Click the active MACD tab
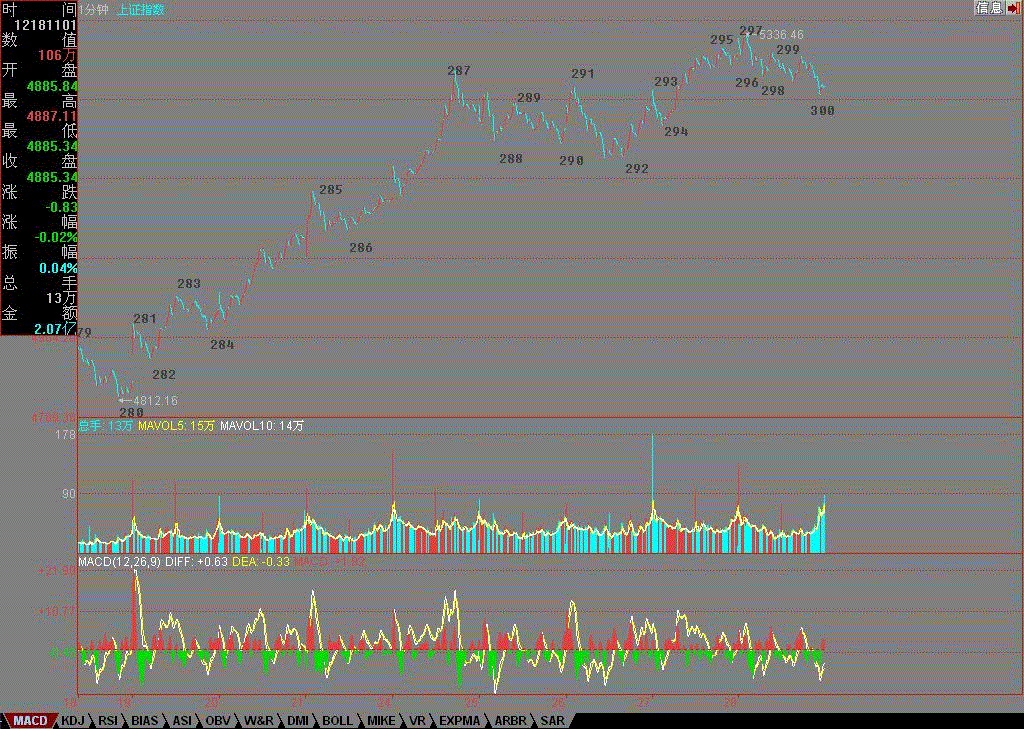1024x729 pixels. coord(29,720)
